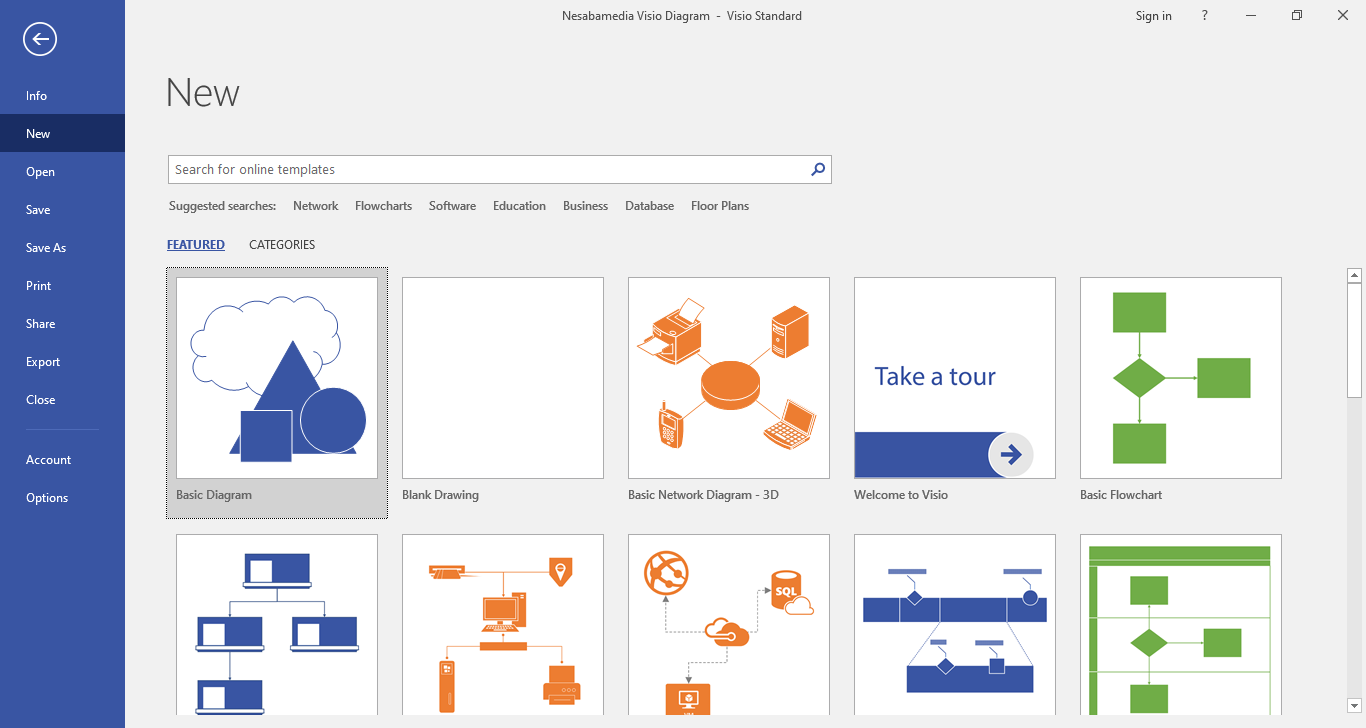1366x728 pixels.
Task: Click the search magnifier icon
Action: 818,170
